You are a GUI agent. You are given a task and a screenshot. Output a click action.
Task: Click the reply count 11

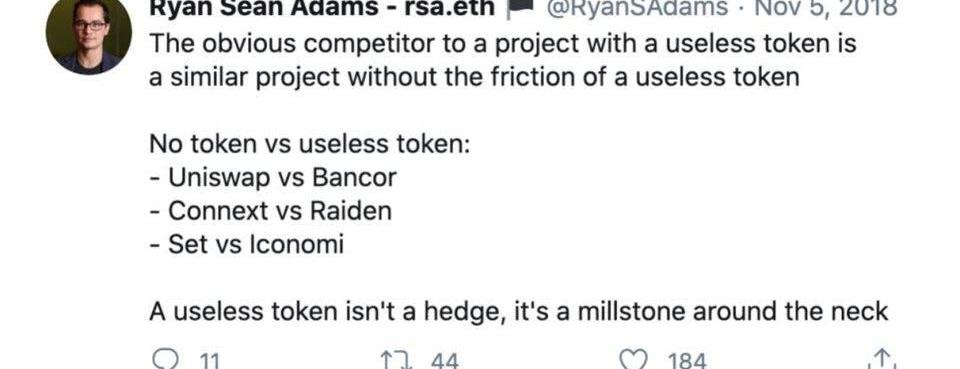tap(210, 361)
